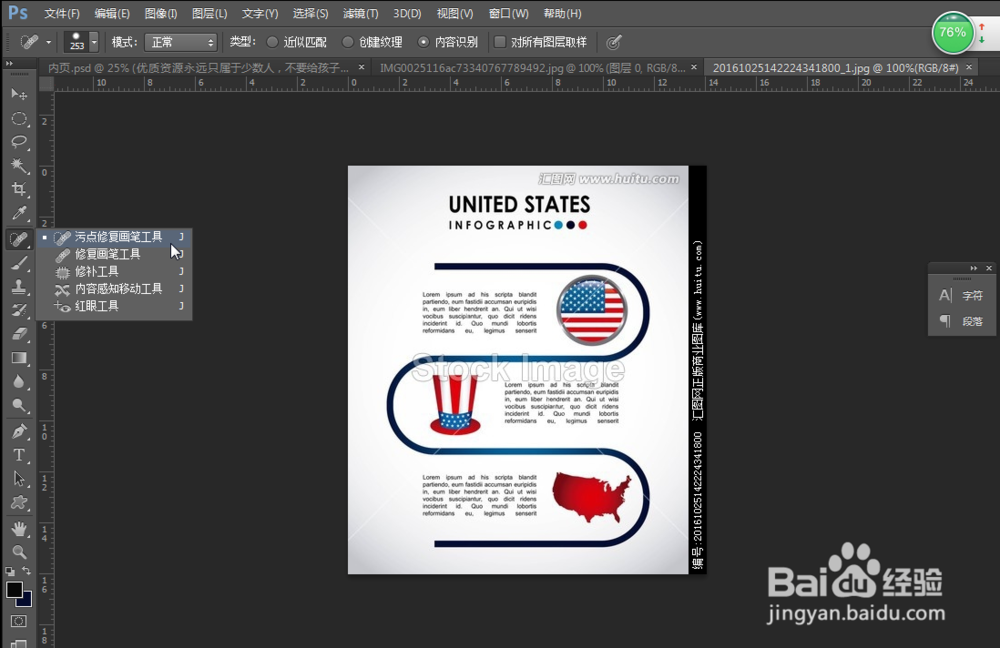Switch to the IMG0025116ac73340767789492.jpg tab
This screenshot has height=648, width=1000.
[533, 68]
